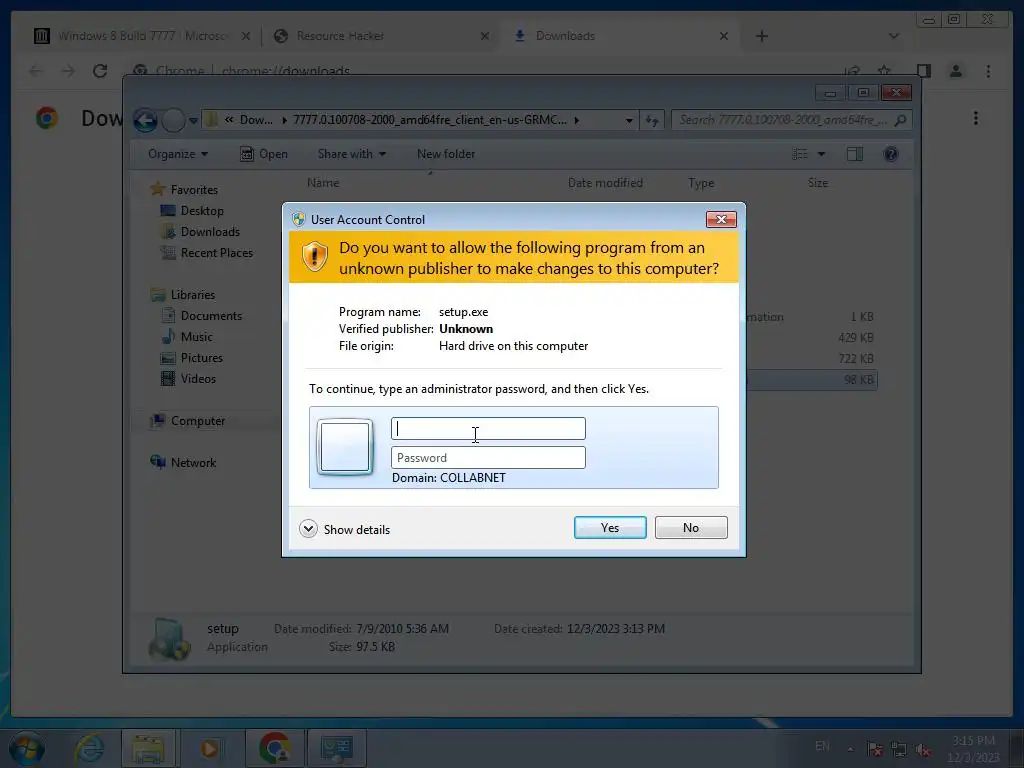The height and width of the screenshot is (768, 1024).
Task: Open Windows Media Player from the taskbar
Action: click(x=210, y=748)
